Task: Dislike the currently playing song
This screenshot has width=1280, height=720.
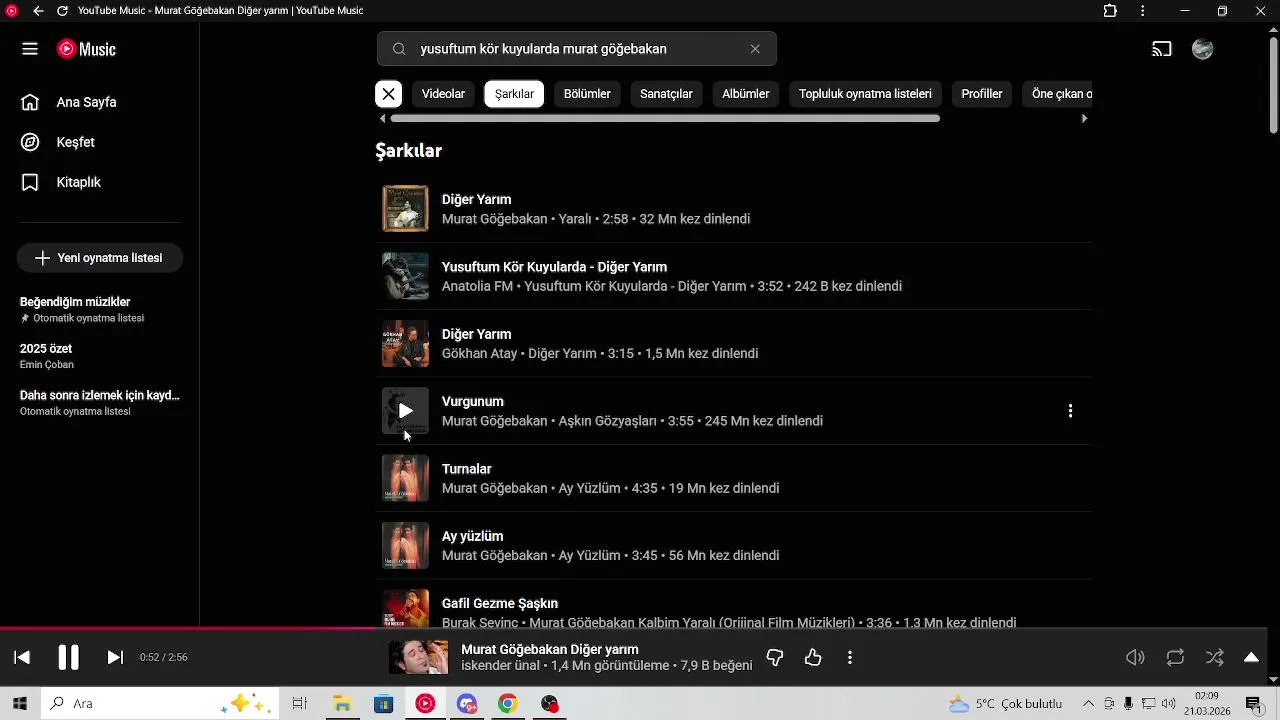Action: pyautogui.click(x=774, y=657)
